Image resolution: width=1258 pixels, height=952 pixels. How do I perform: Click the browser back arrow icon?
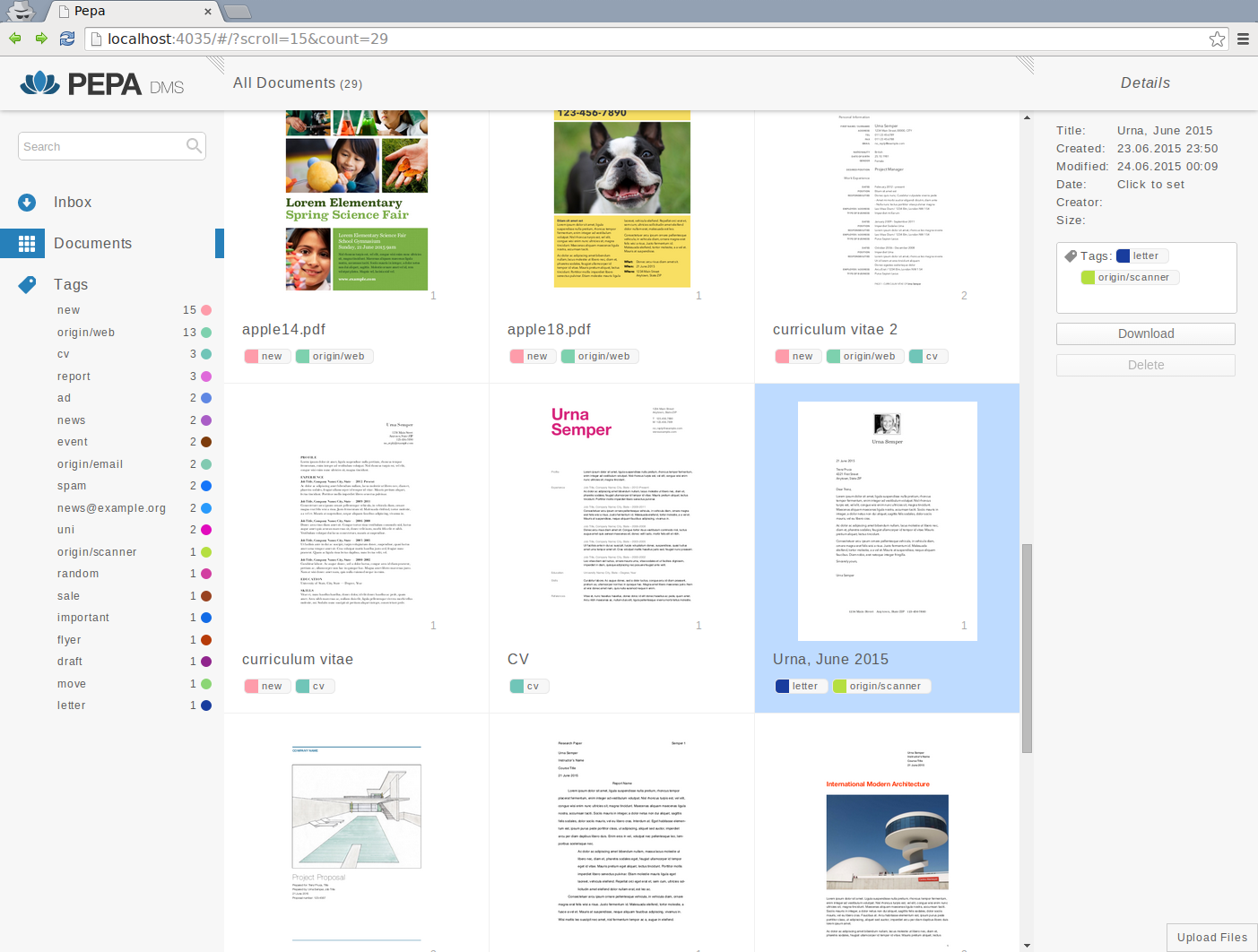click(14, 39)
